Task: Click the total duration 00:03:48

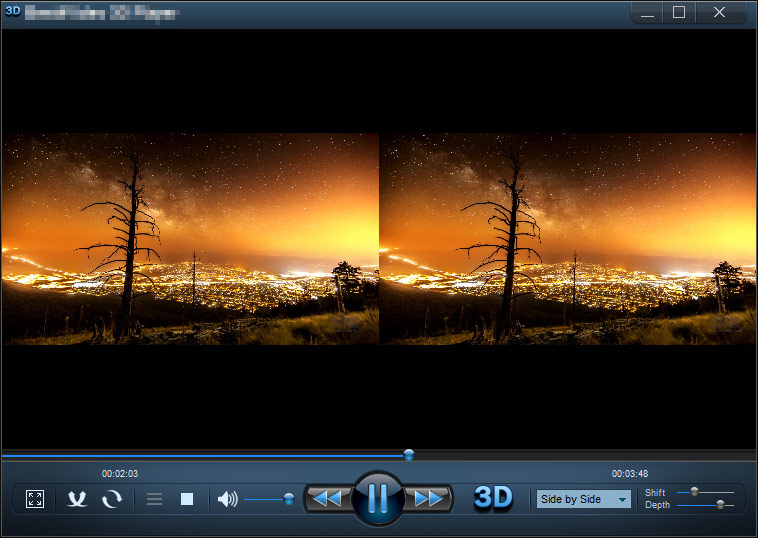Action: (x=630, y=474)
